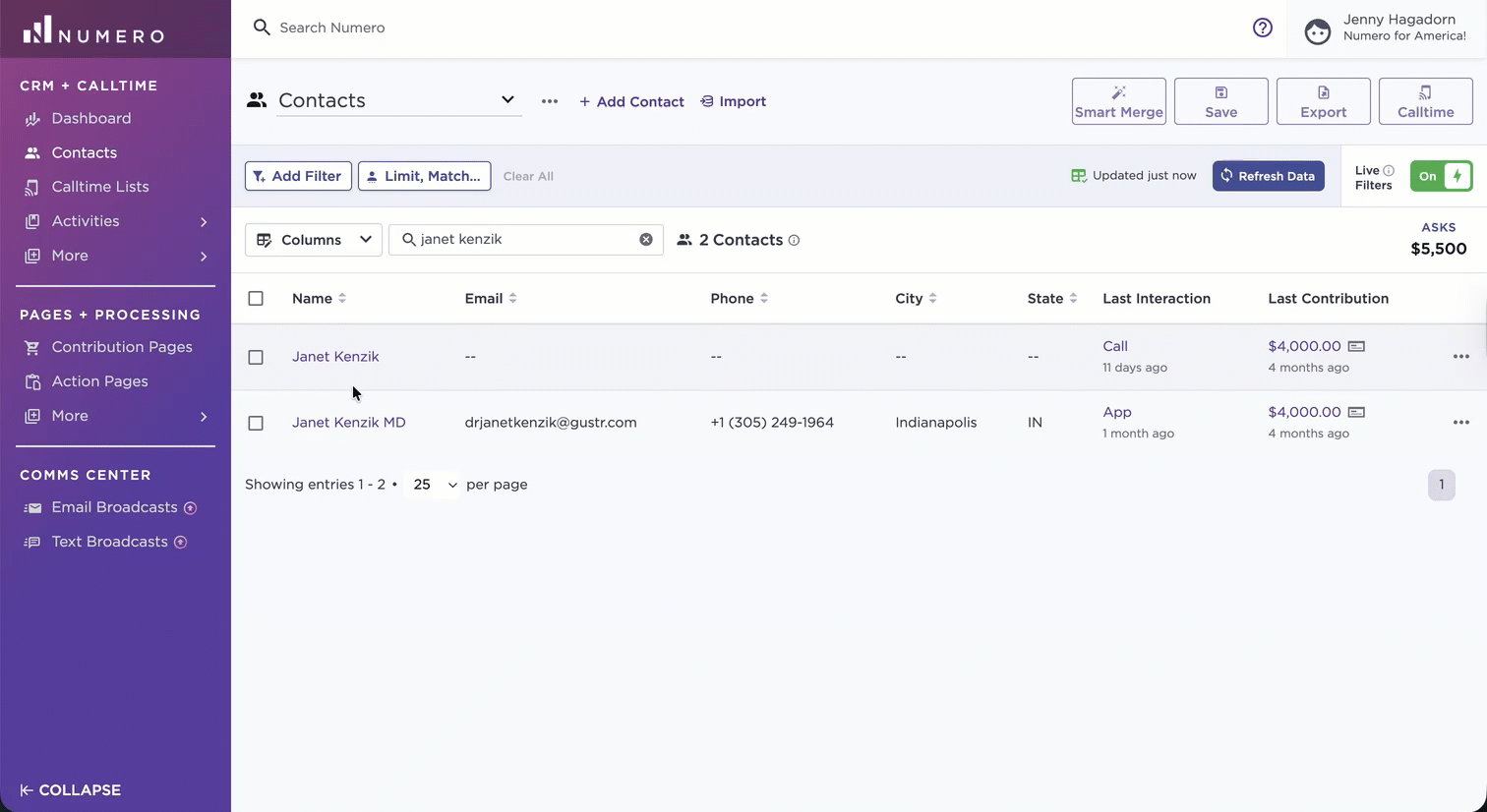This screenshot has height=812, width=1487.
Task: Open the help question mark icon
Action: click(1263, 28)
